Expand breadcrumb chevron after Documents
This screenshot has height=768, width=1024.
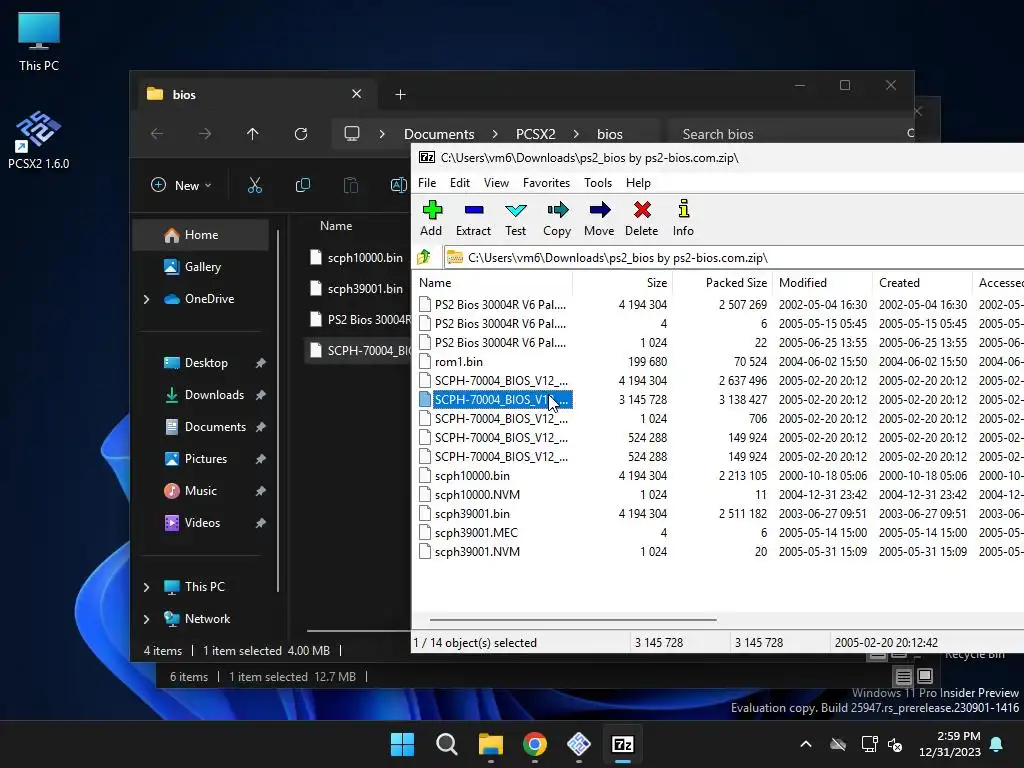pyautogui.click(x=495, y=134)
